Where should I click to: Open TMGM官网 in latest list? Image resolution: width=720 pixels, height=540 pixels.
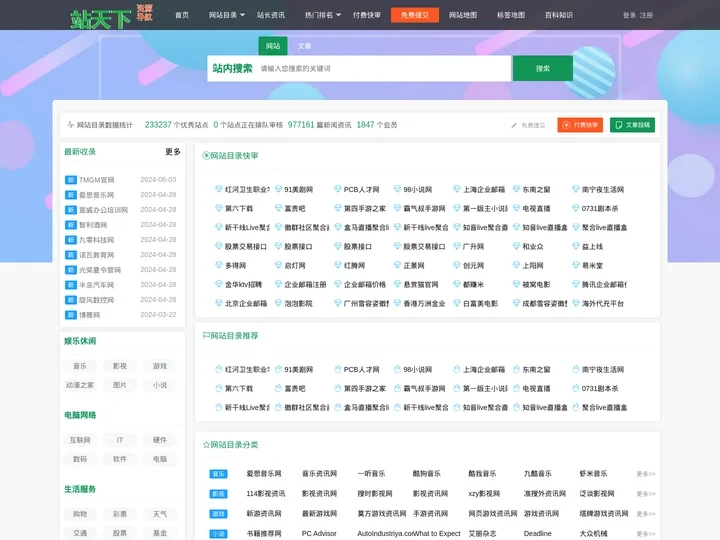point(96,180)
